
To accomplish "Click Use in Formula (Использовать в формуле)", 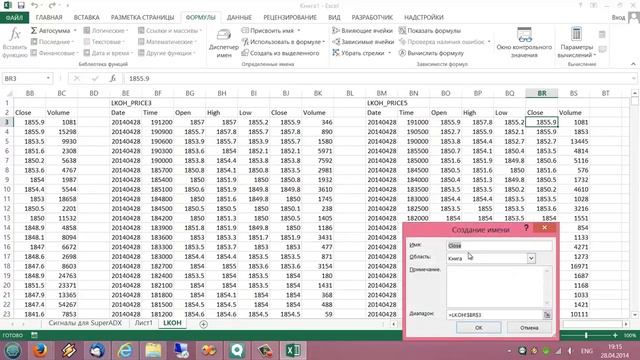I will pyautogui.click(x=283, y=42).
